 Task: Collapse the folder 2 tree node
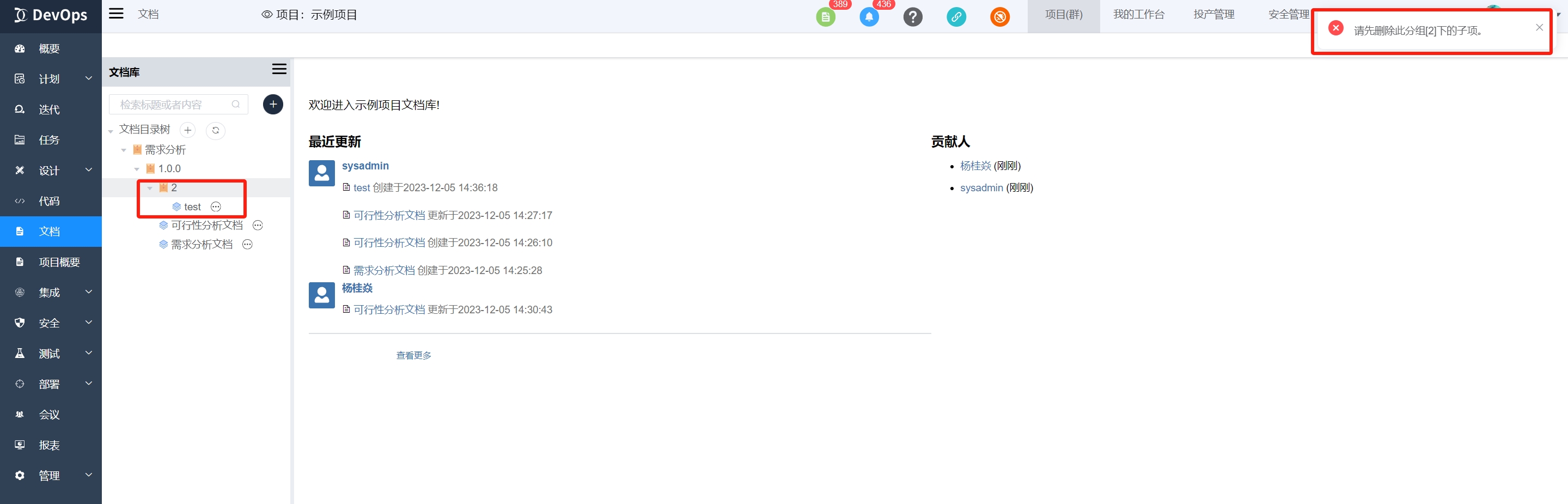[150, 188]
